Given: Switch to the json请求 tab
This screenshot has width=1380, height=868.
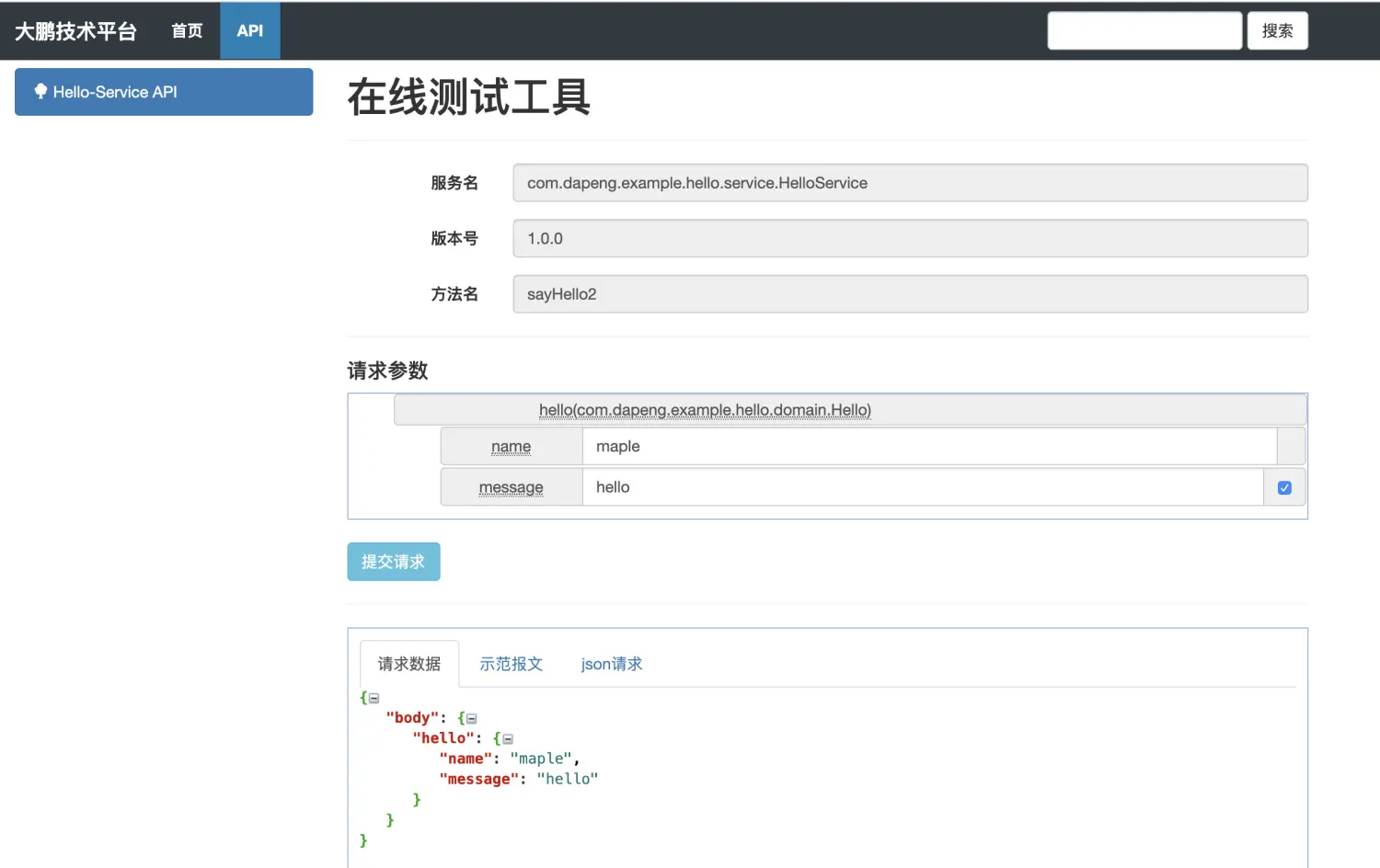Looking at the screenshot, I should [612, 664].
